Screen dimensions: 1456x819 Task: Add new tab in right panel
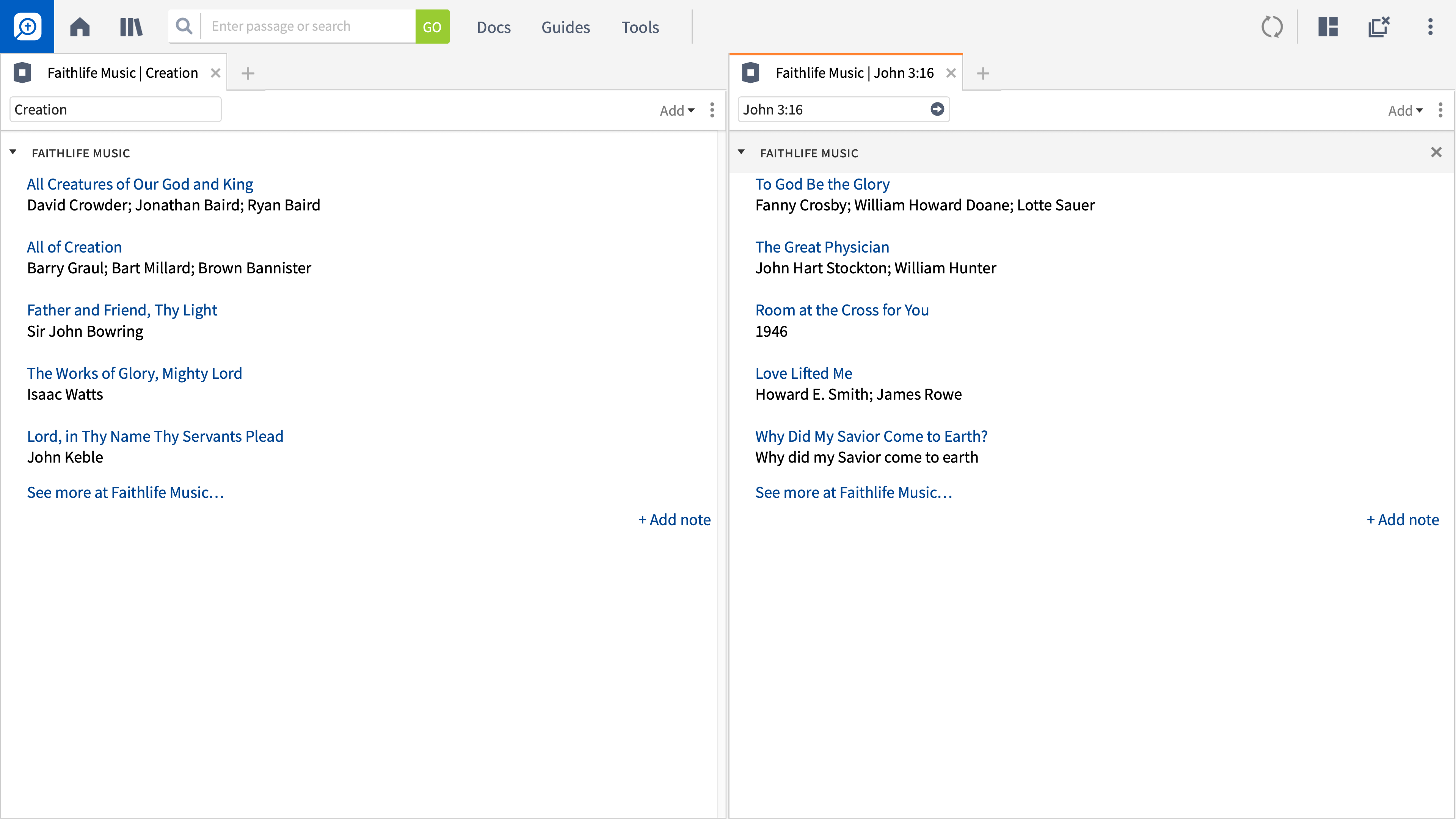click(x=983, y=73)
